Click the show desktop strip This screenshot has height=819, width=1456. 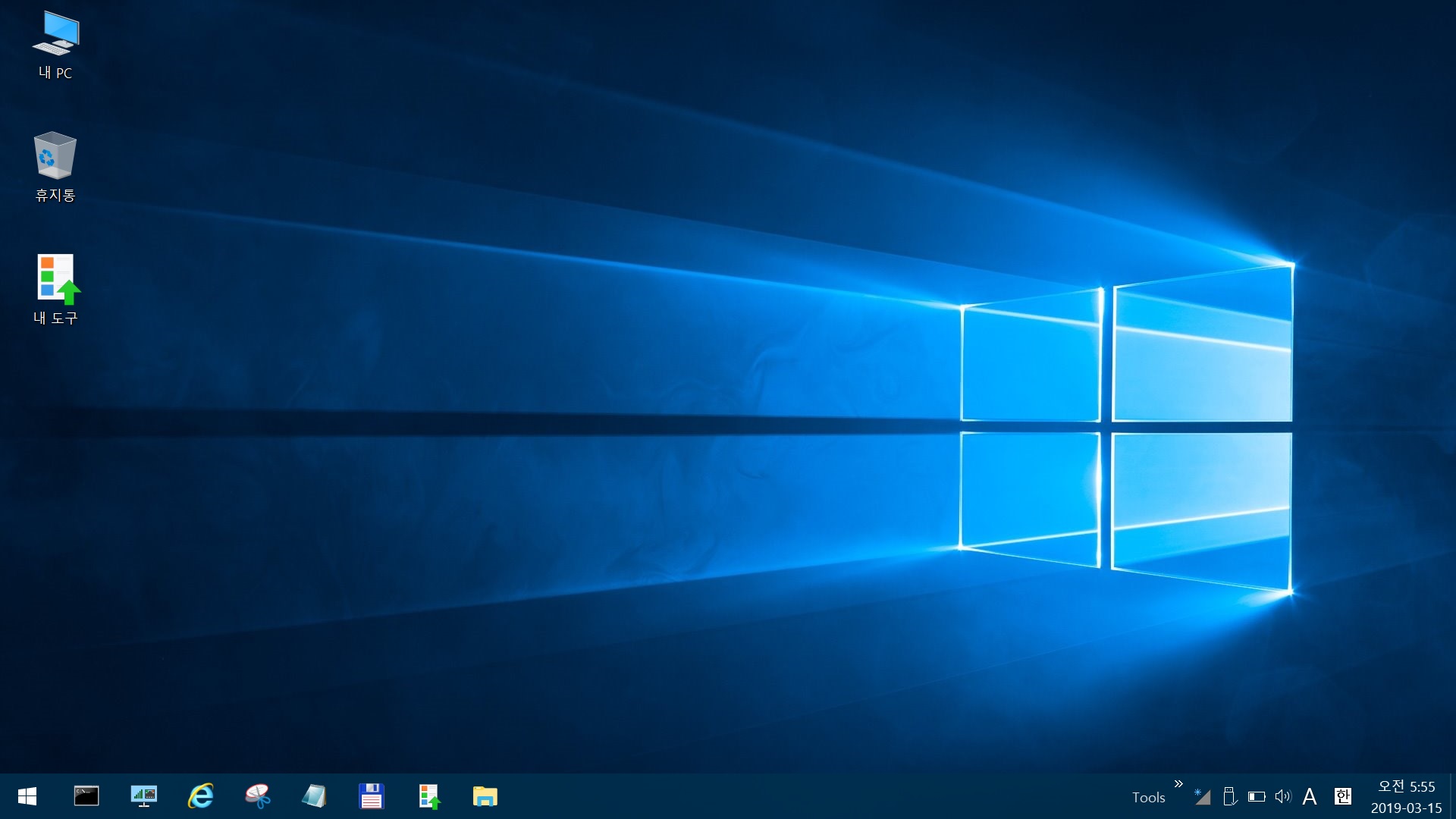(x=1452, y=796)
